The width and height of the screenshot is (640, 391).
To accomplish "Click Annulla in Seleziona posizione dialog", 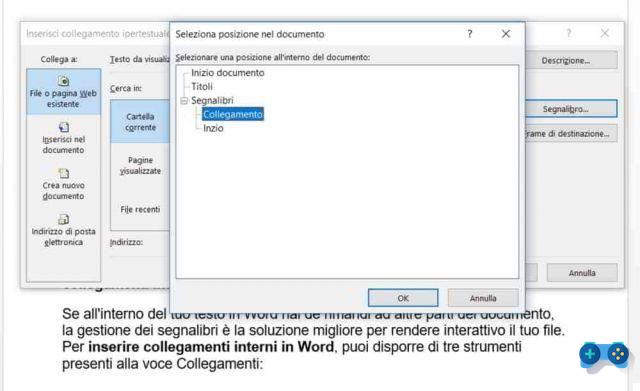I will tap(483, 298).
